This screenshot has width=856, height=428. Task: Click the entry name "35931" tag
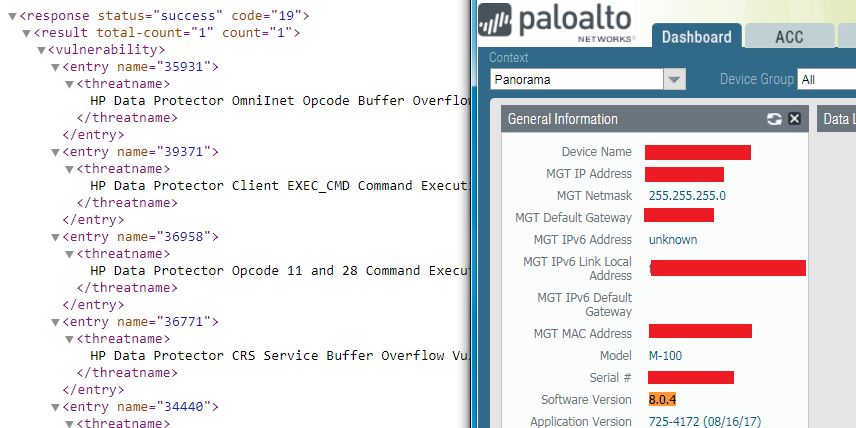pos(140,67)
